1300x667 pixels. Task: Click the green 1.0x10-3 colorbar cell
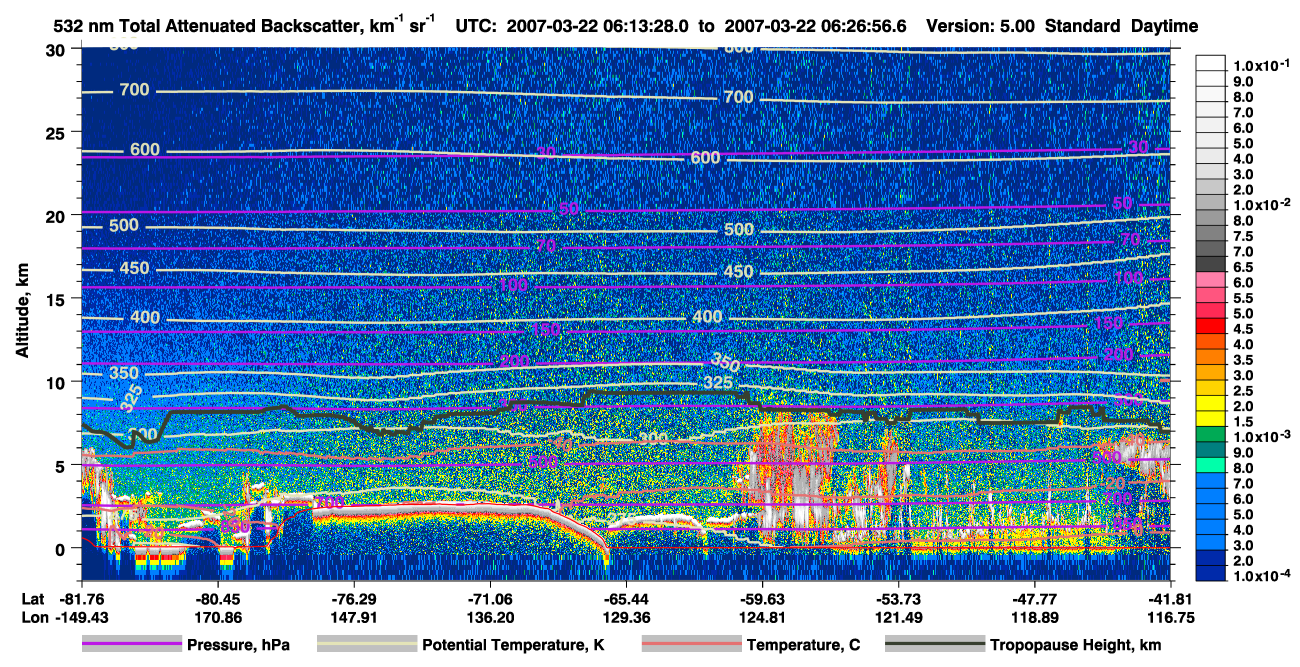[1211, 436]
